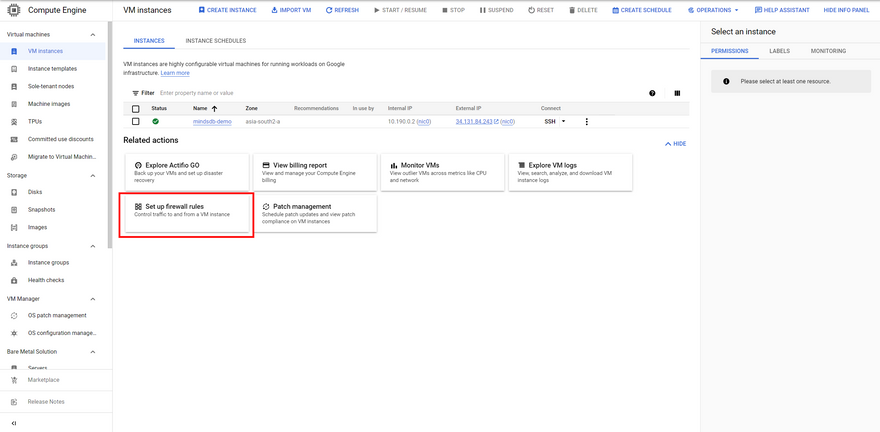Click the Disks icon in the sidebar
Screen dimensions: 880x432
pyautogui.click(x=14, y=192)
